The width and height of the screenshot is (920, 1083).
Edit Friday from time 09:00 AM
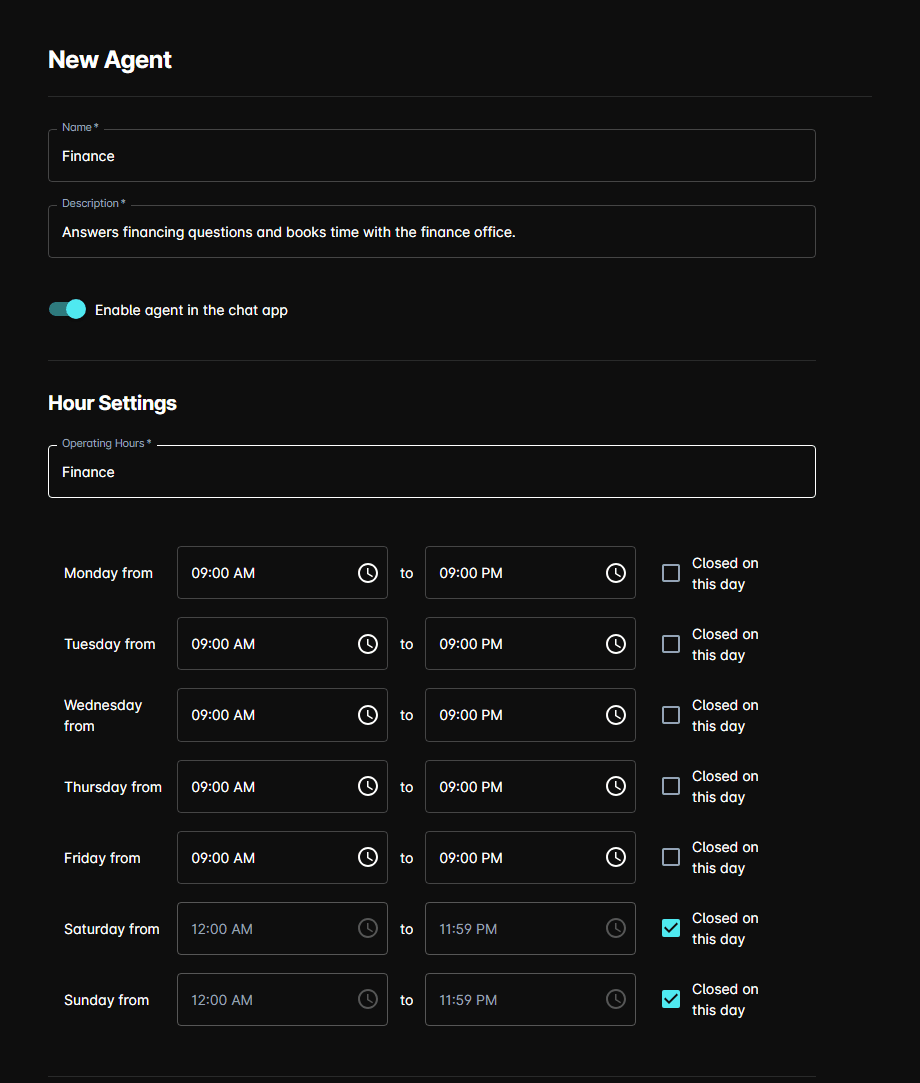(x=282, y=858)
